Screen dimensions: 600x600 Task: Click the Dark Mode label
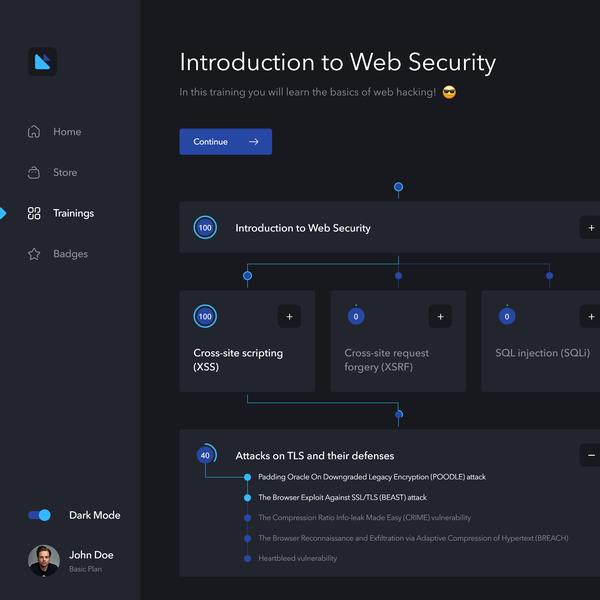point(95,515)
